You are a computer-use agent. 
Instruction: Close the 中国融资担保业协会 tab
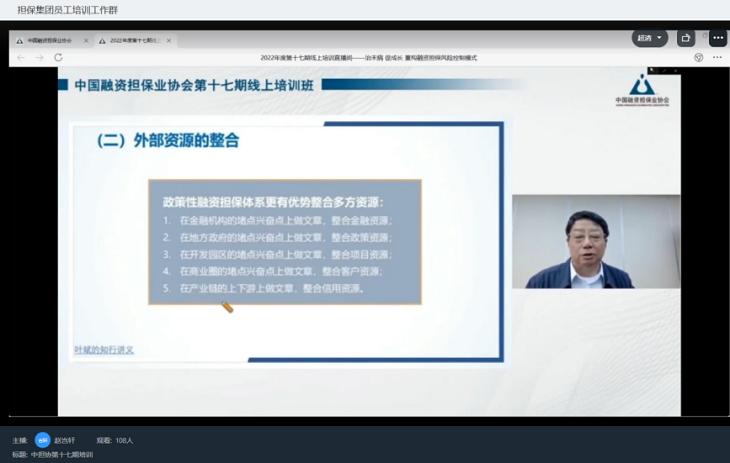86,41
